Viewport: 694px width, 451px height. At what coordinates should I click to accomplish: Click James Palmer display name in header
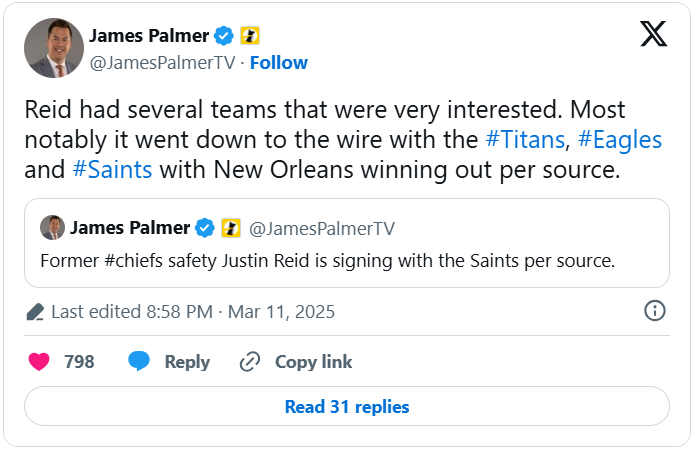(149, 36)
